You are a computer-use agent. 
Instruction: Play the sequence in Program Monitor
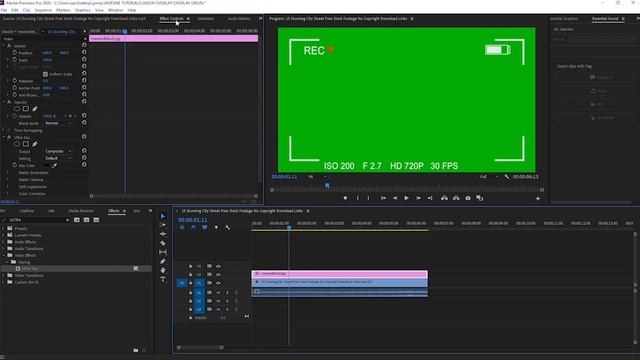[x=406, y=198]
